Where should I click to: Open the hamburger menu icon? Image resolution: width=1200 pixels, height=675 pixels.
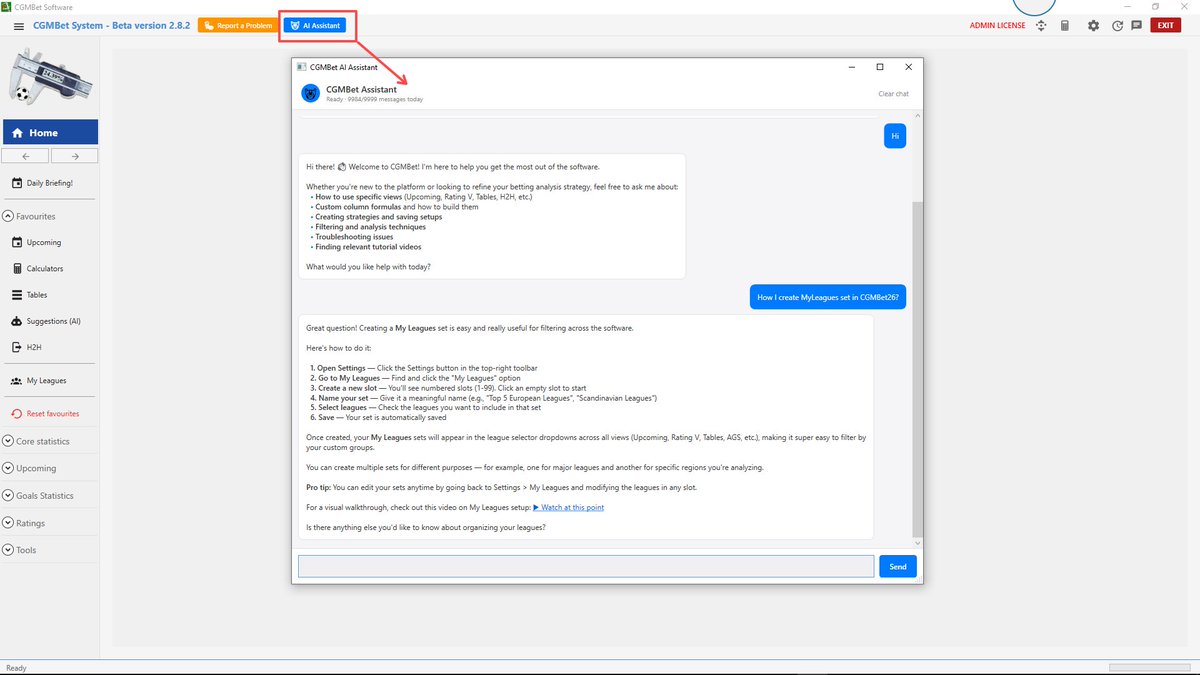tap(18, 26)
